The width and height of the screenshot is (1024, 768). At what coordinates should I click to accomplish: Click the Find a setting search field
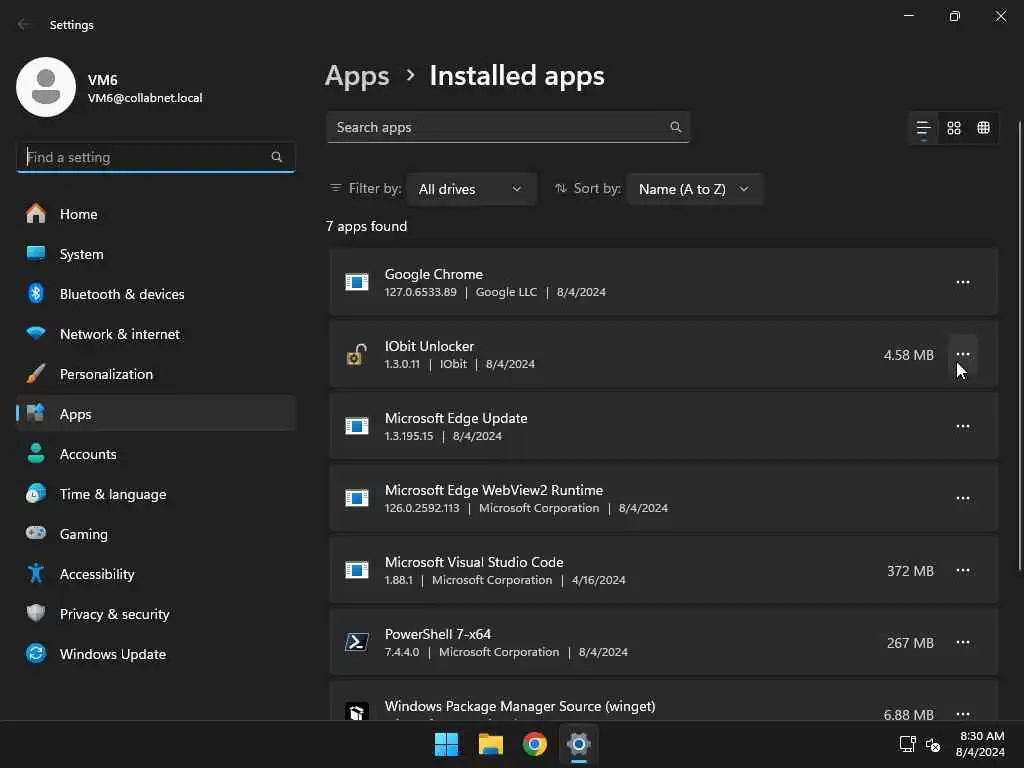pos(145,157)
